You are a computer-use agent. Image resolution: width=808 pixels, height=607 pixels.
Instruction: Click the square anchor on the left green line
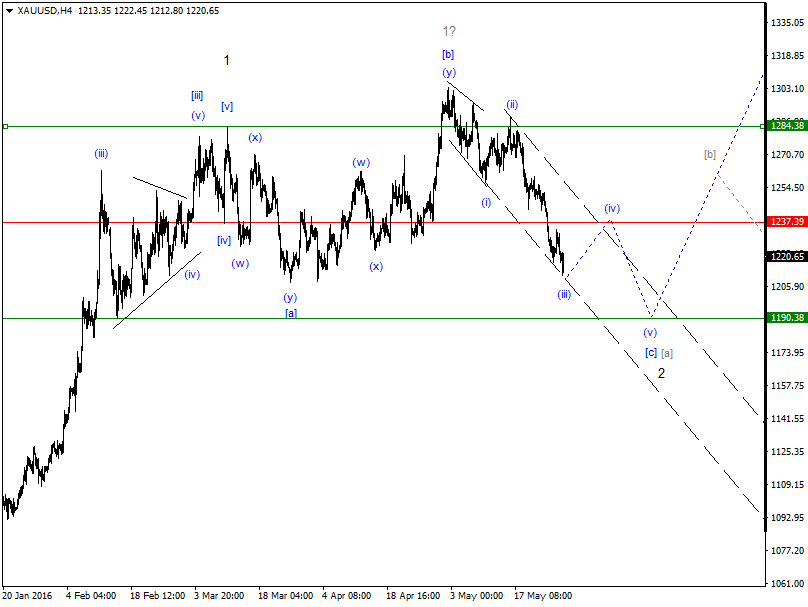point(6,127)
